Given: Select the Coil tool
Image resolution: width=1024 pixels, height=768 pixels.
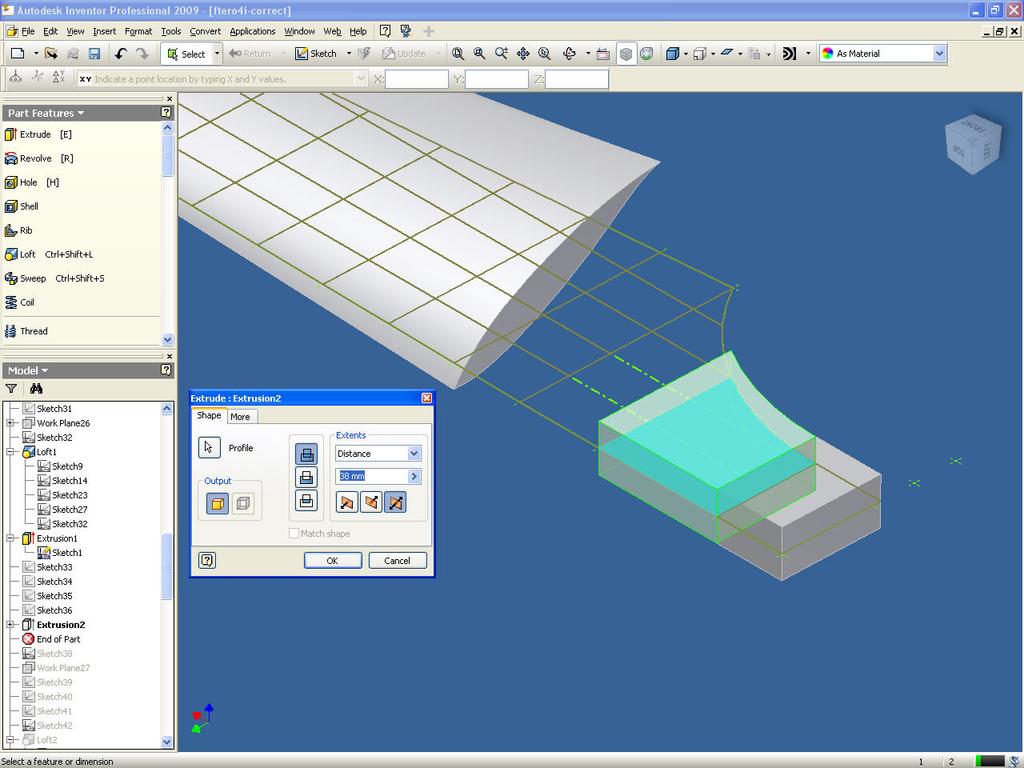Looking at the screenshot, I should [19, 302].
